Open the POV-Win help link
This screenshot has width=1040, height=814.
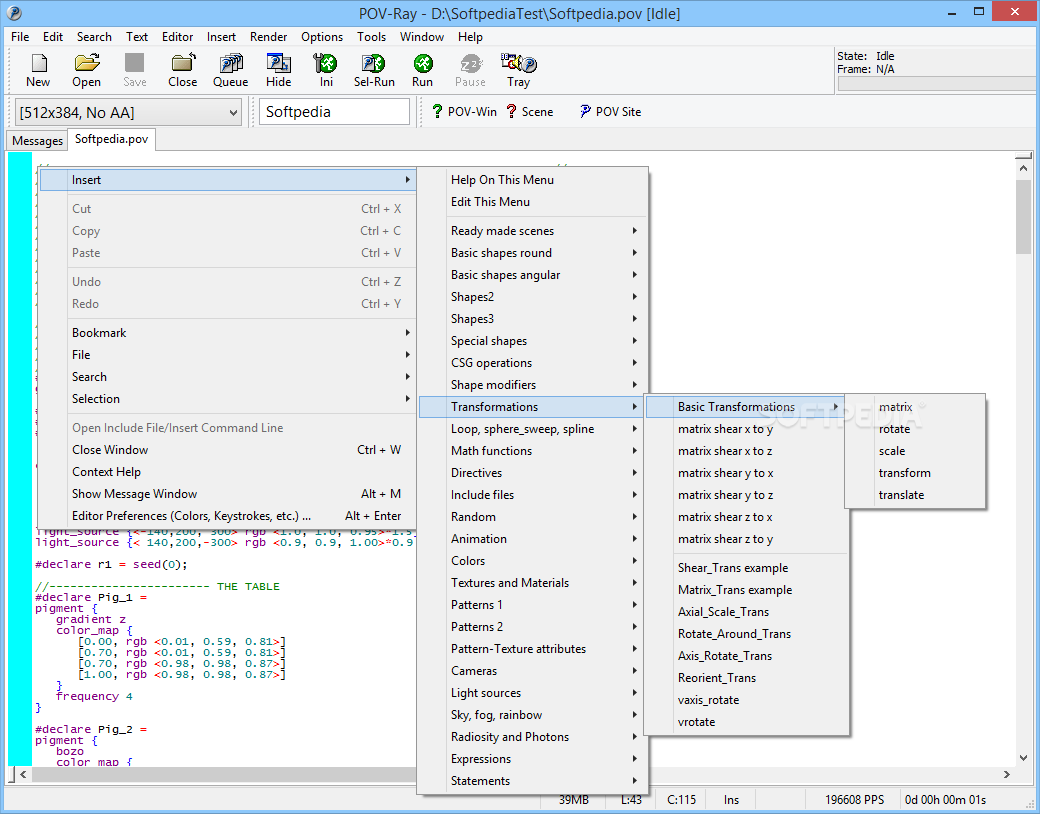(464, 111)
